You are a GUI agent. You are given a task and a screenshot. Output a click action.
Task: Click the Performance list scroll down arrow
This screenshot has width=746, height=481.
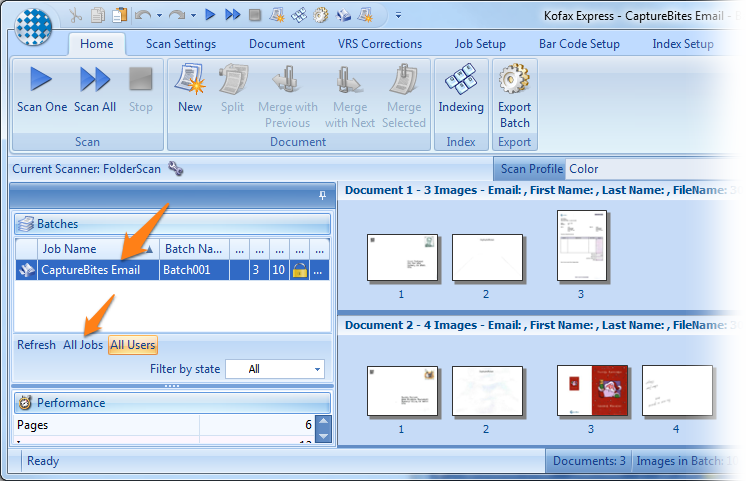tap(324, 436)
